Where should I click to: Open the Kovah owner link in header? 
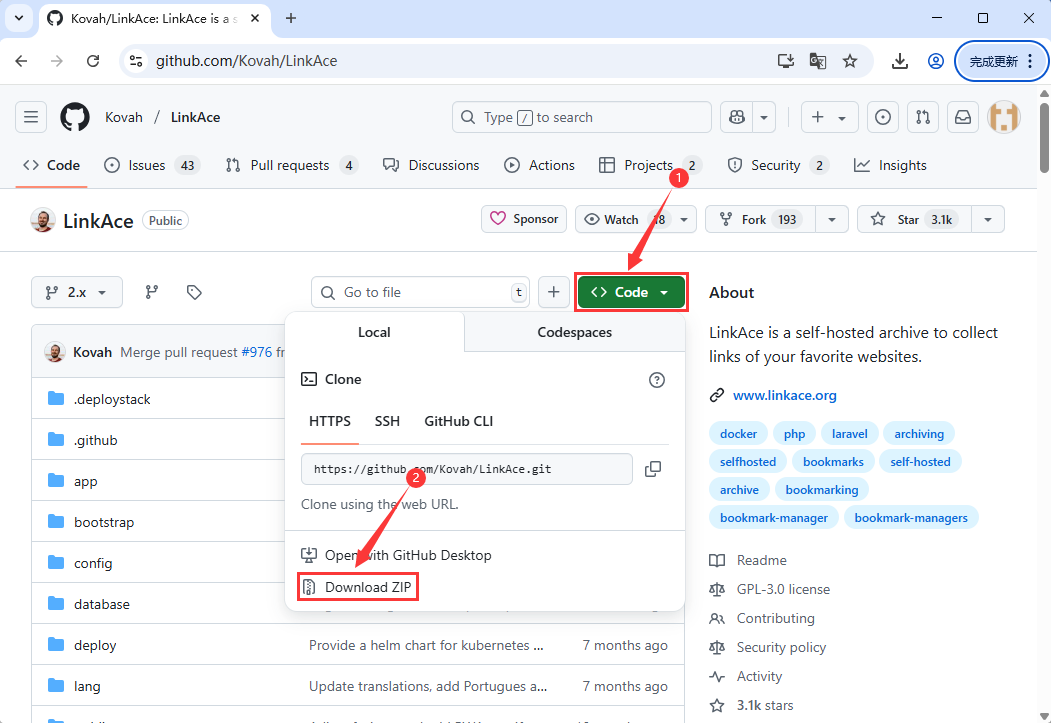(124, 117)
